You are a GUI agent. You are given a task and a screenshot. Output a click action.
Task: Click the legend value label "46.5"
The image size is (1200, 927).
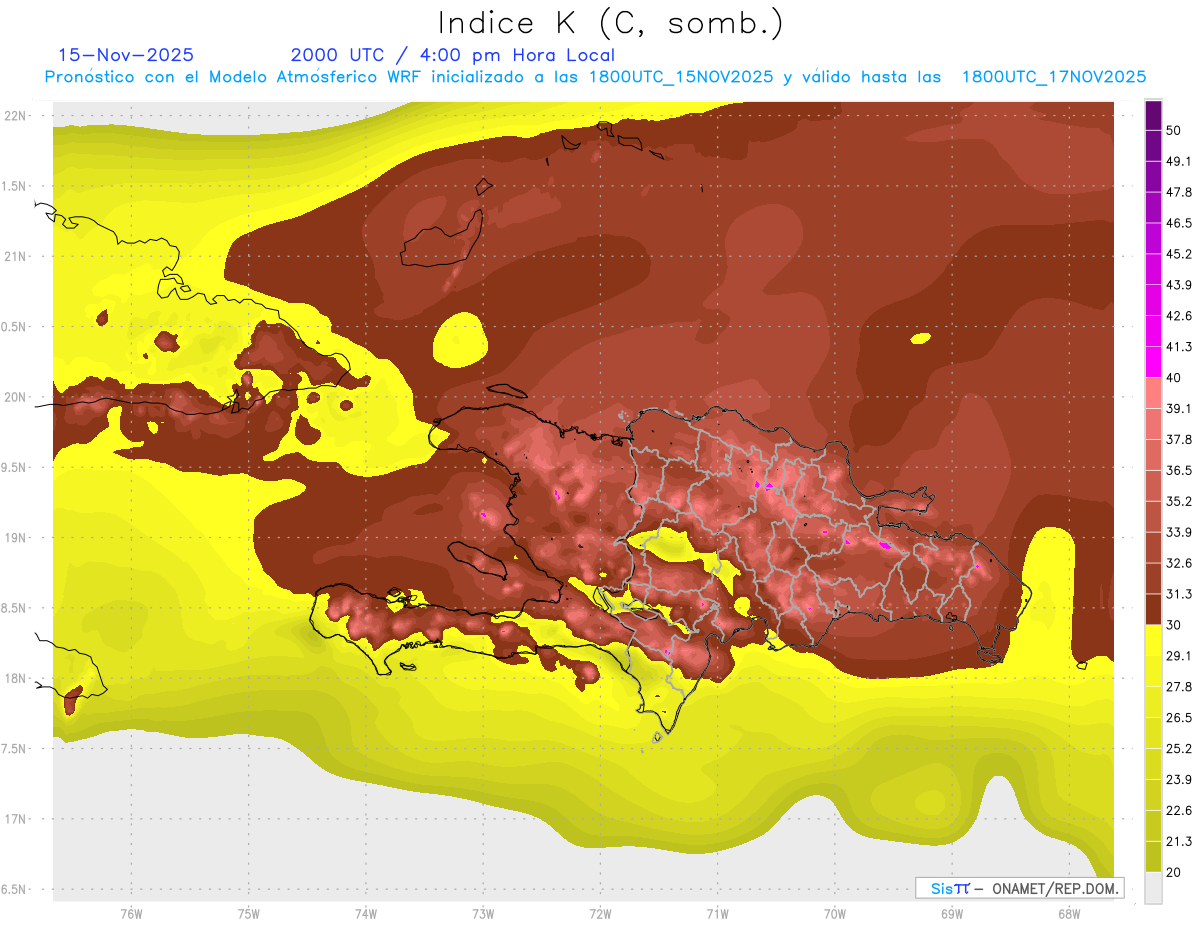click(1179, 223)
